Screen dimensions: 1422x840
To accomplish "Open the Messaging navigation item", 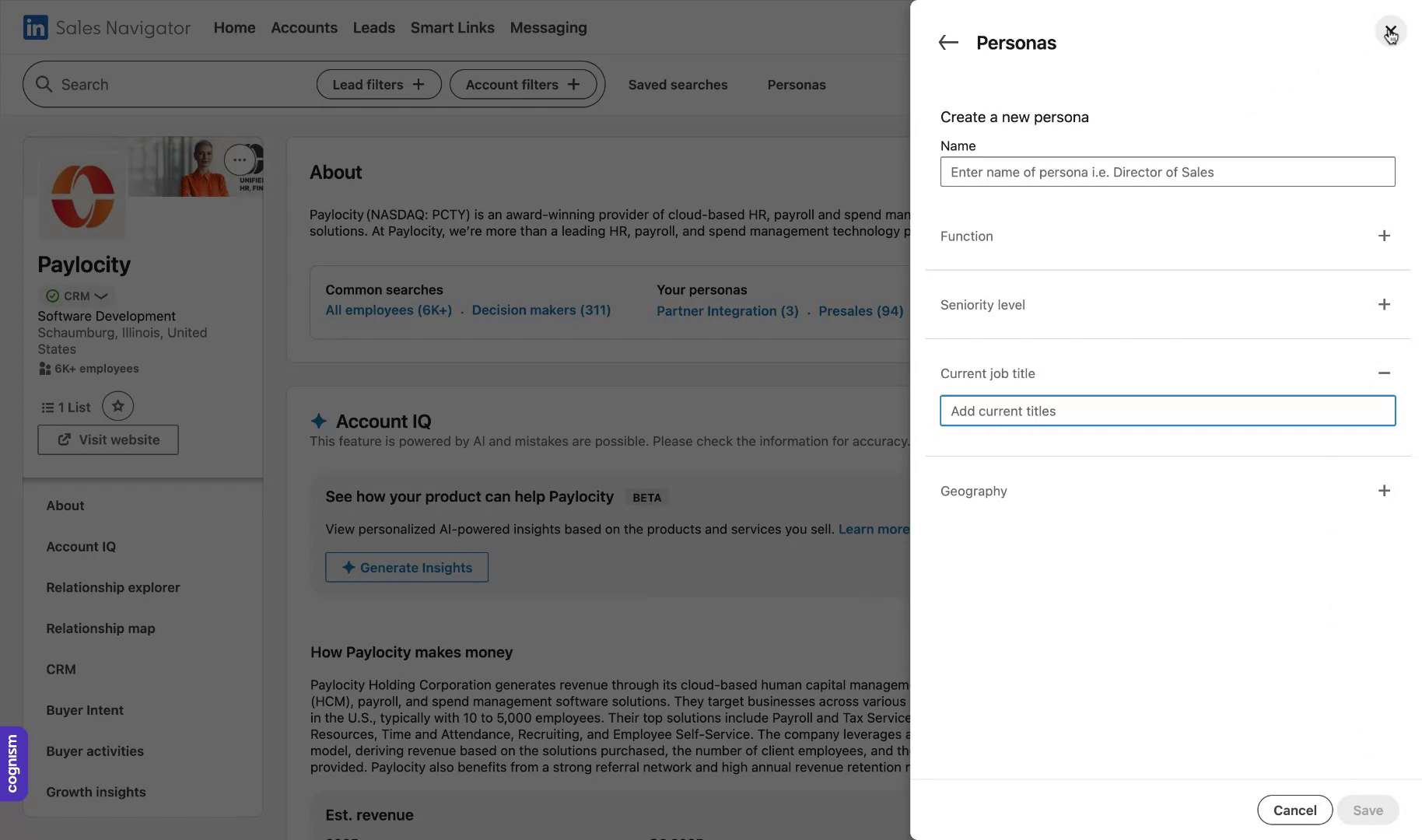I will pyautogui.click(x=548, y=27).
